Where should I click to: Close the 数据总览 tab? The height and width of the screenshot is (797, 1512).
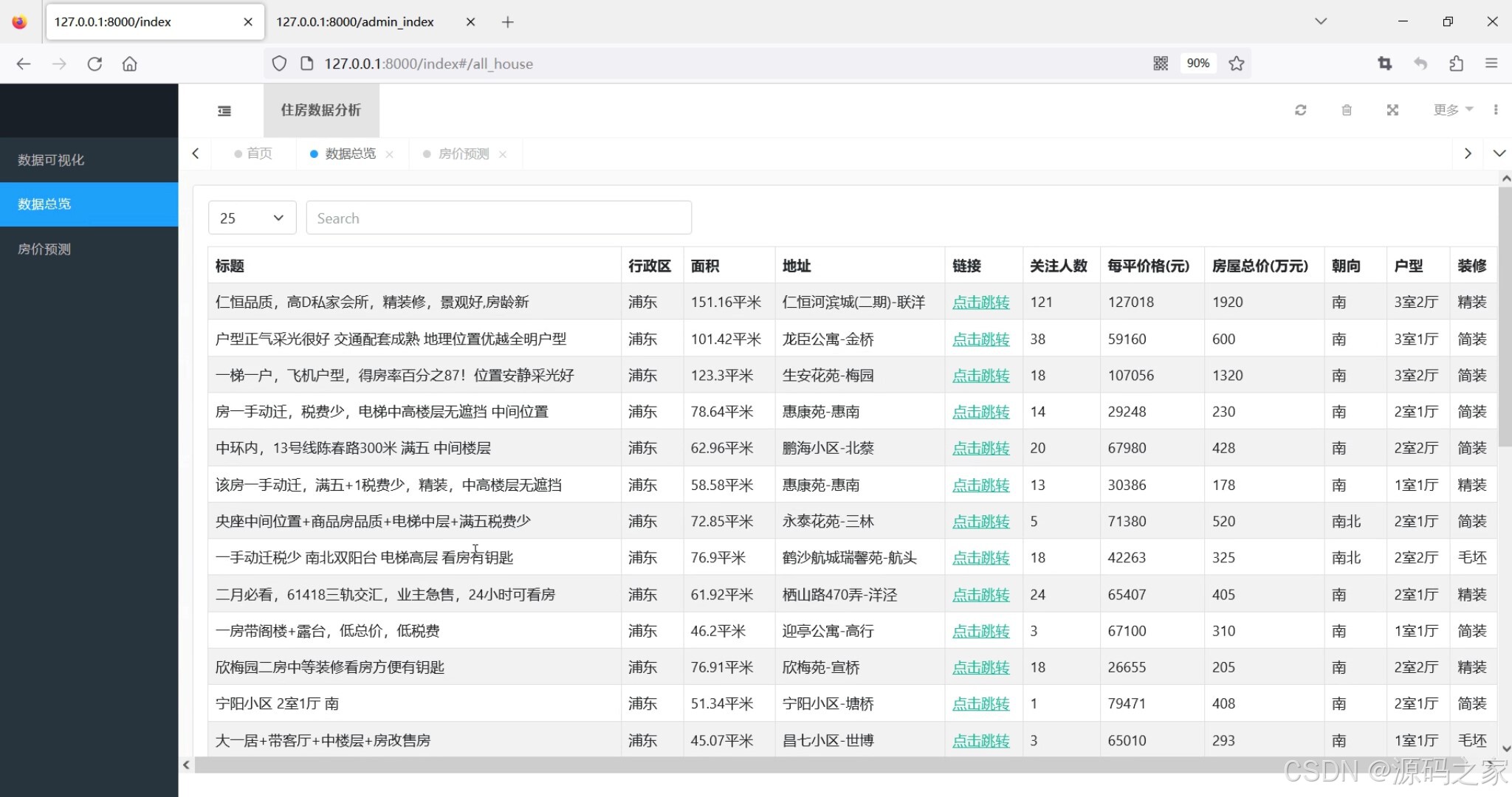[390, 154]
